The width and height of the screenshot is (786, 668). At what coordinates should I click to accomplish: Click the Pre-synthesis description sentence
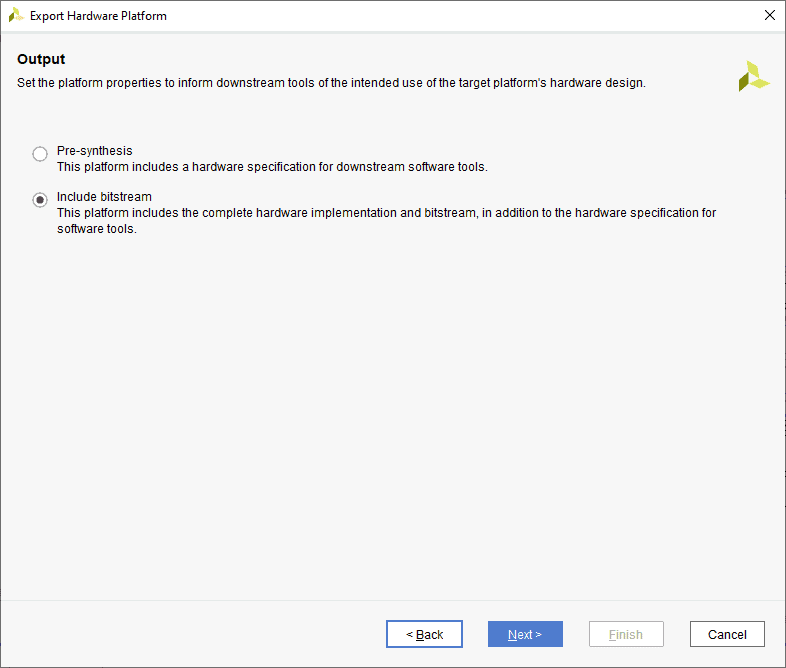point(272,167)
